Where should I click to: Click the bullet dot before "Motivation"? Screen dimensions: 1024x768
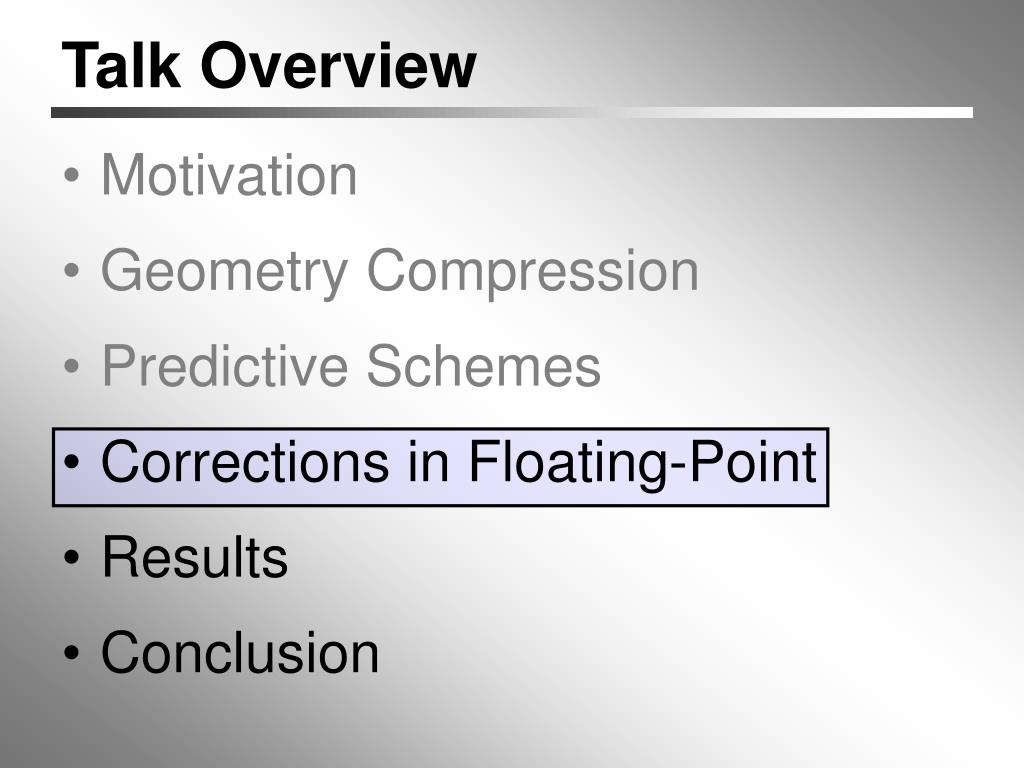pos(71,176)
